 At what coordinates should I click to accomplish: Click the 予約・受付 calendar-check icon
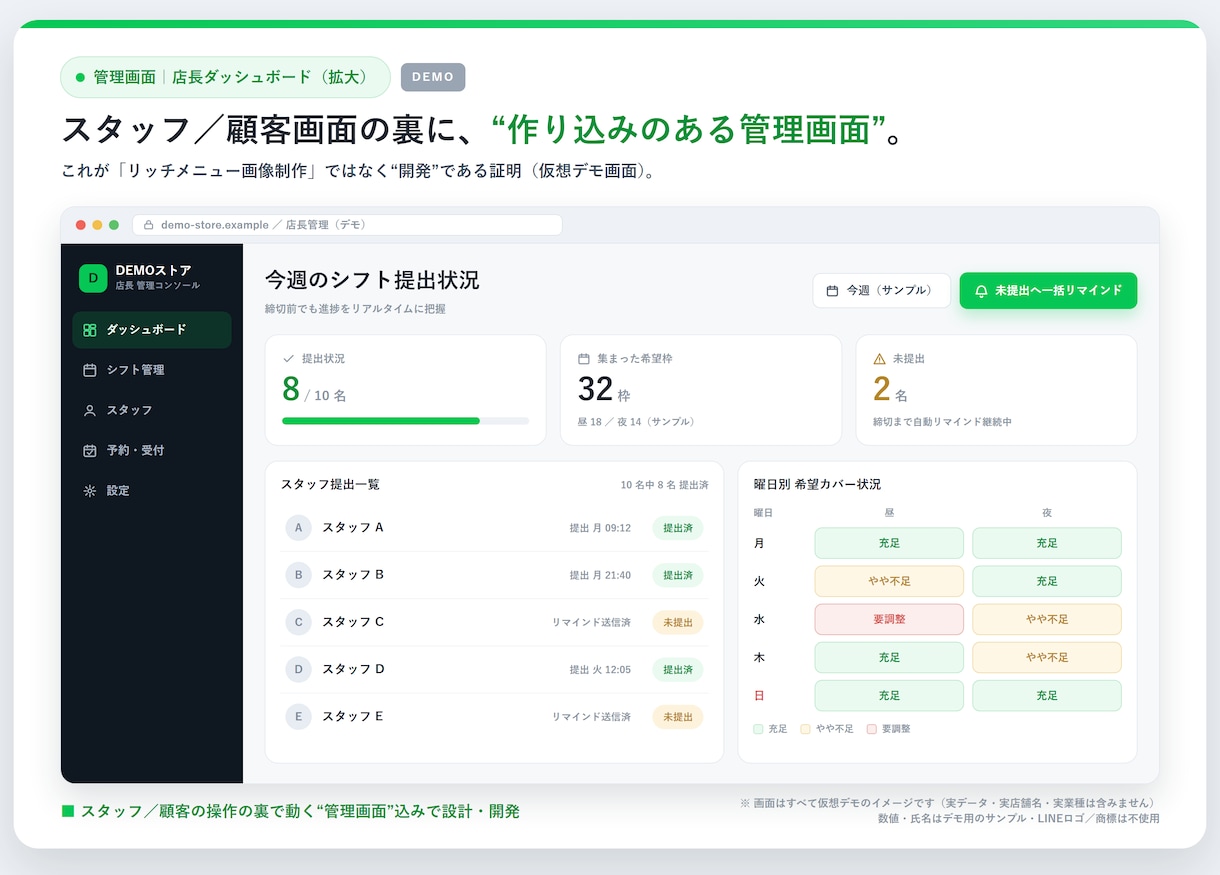click(90, 451)
